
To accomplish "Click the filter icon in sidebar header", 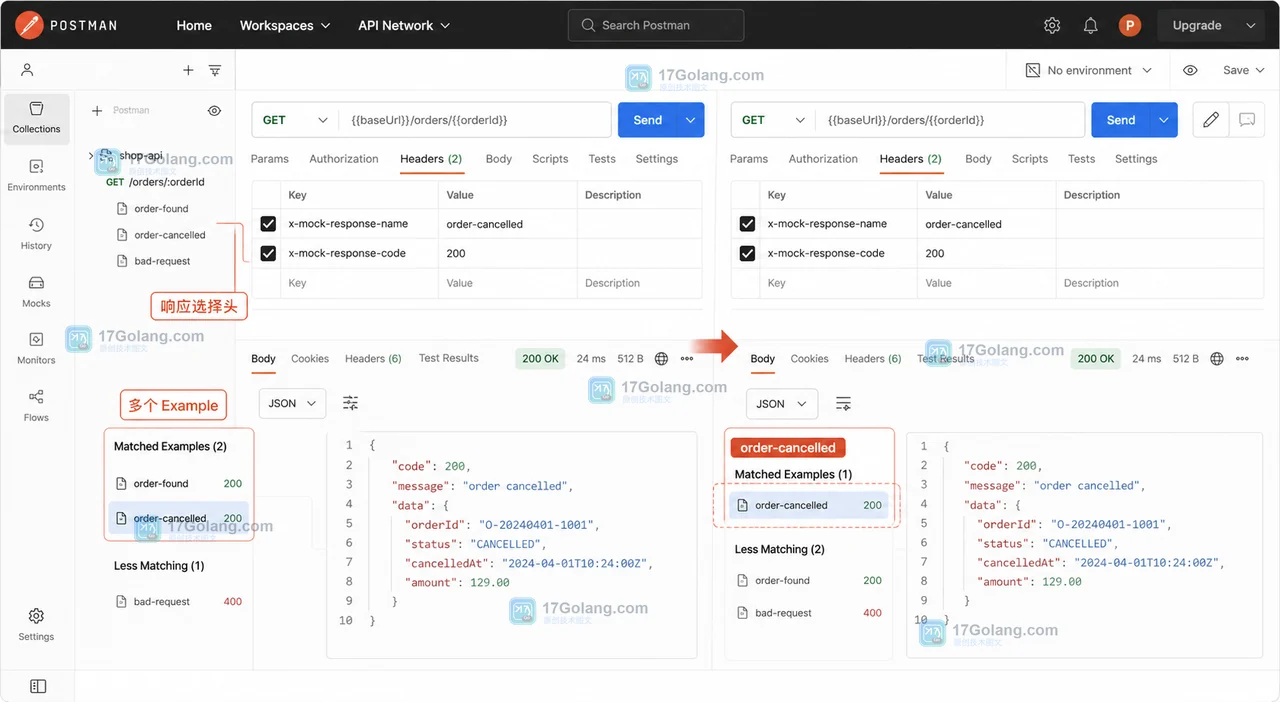I will (x=215, y=70).
